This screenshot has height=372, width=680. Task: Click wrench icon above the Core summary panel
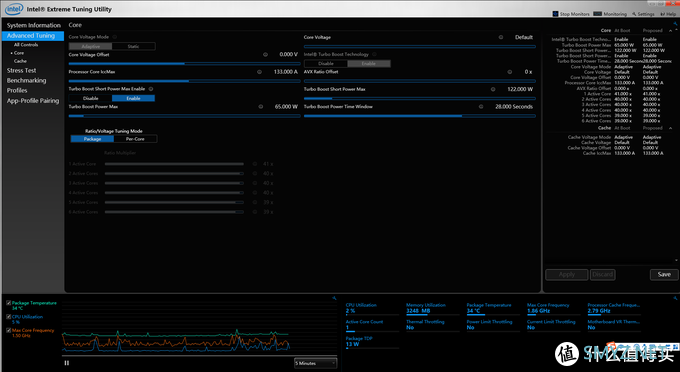pos(675,24)
